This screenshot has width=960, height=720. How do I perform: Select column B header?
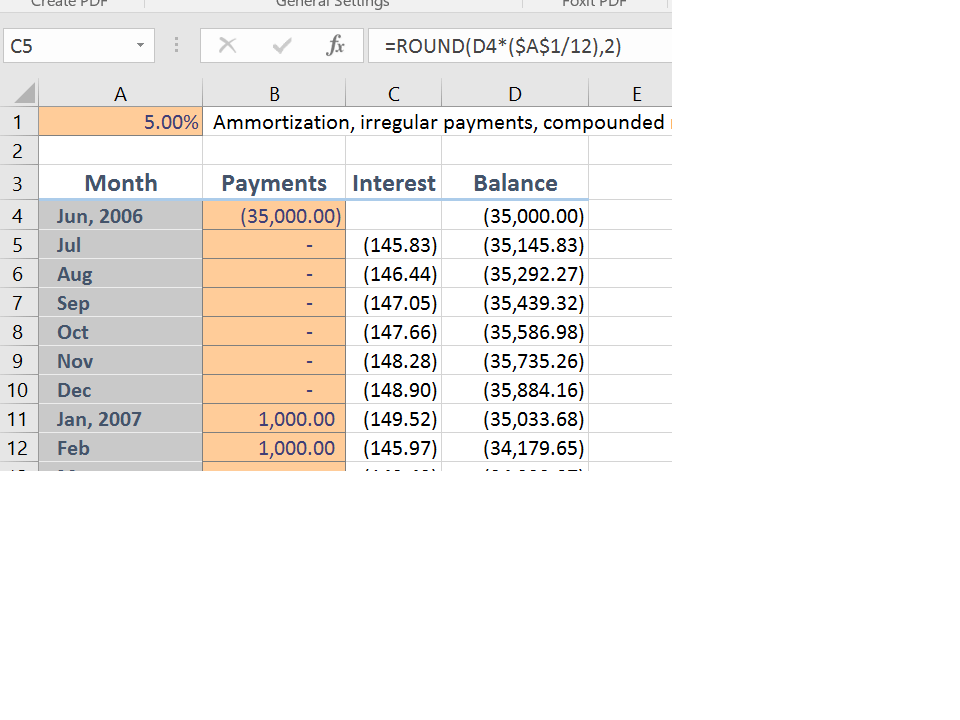tap(274, 94)
